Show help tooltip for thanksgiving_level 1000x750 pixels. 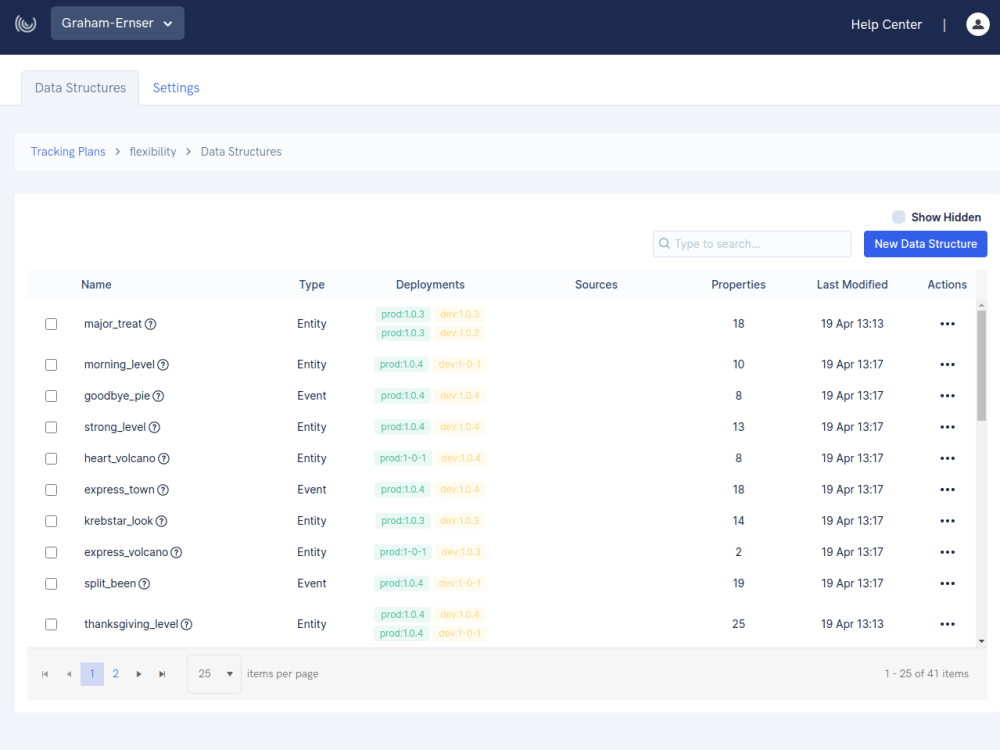[187, 624]
